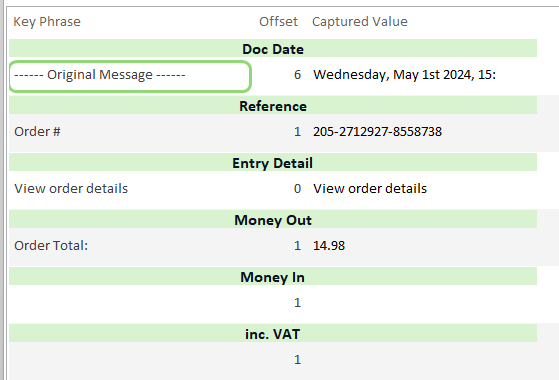
Task: Click the Entry Detail offset value 0
Action: (x=297, y=189)
